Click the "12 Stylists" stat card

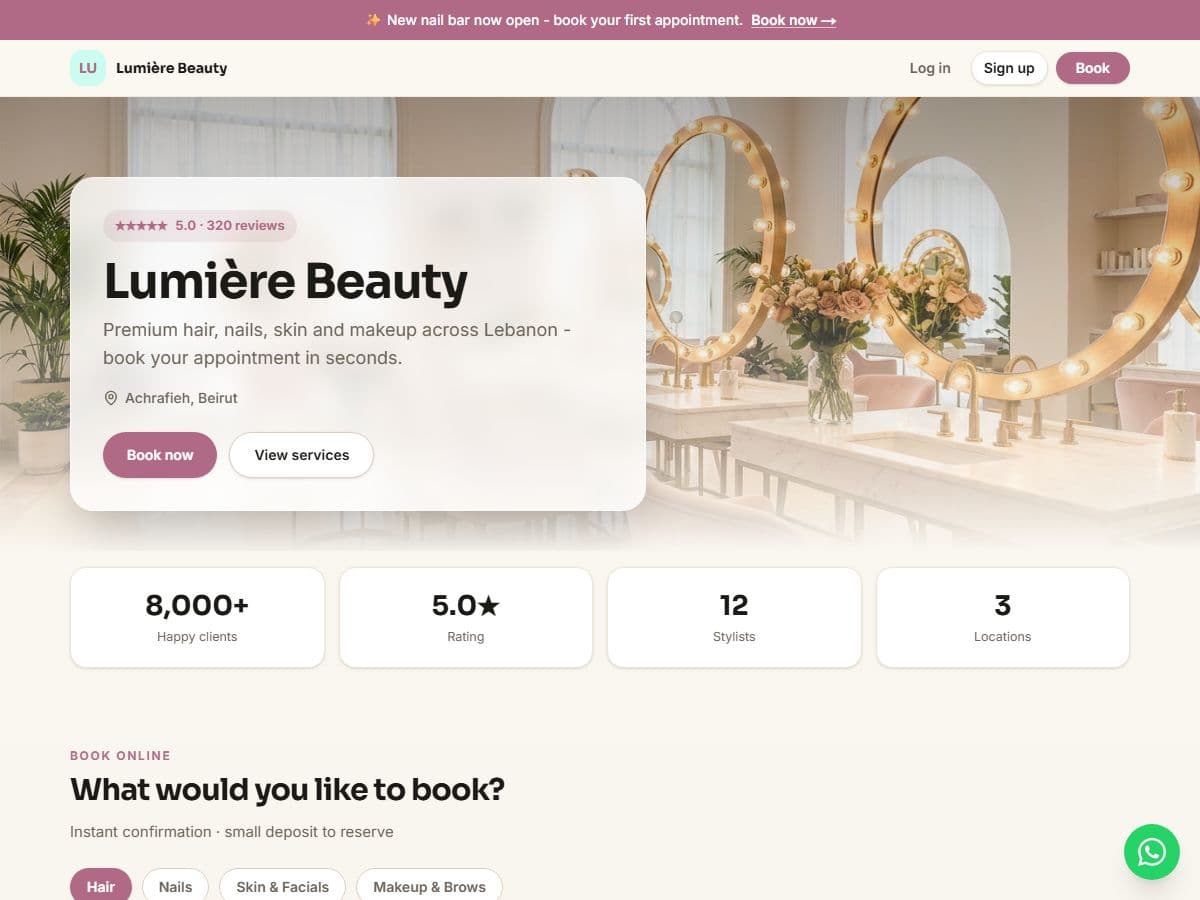734,617
